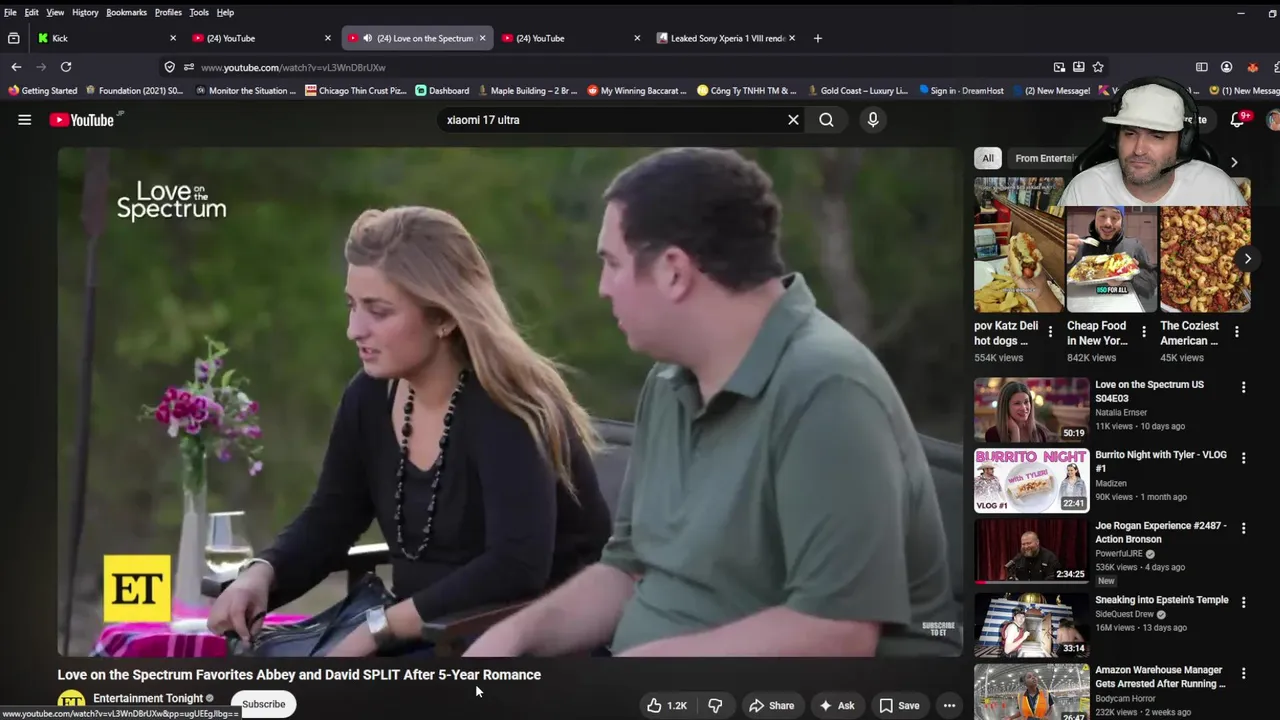Screen dimensions: 1280x720
Task: Open options for Joe Rogan Experience #2487
Action: coord(1243,528)
